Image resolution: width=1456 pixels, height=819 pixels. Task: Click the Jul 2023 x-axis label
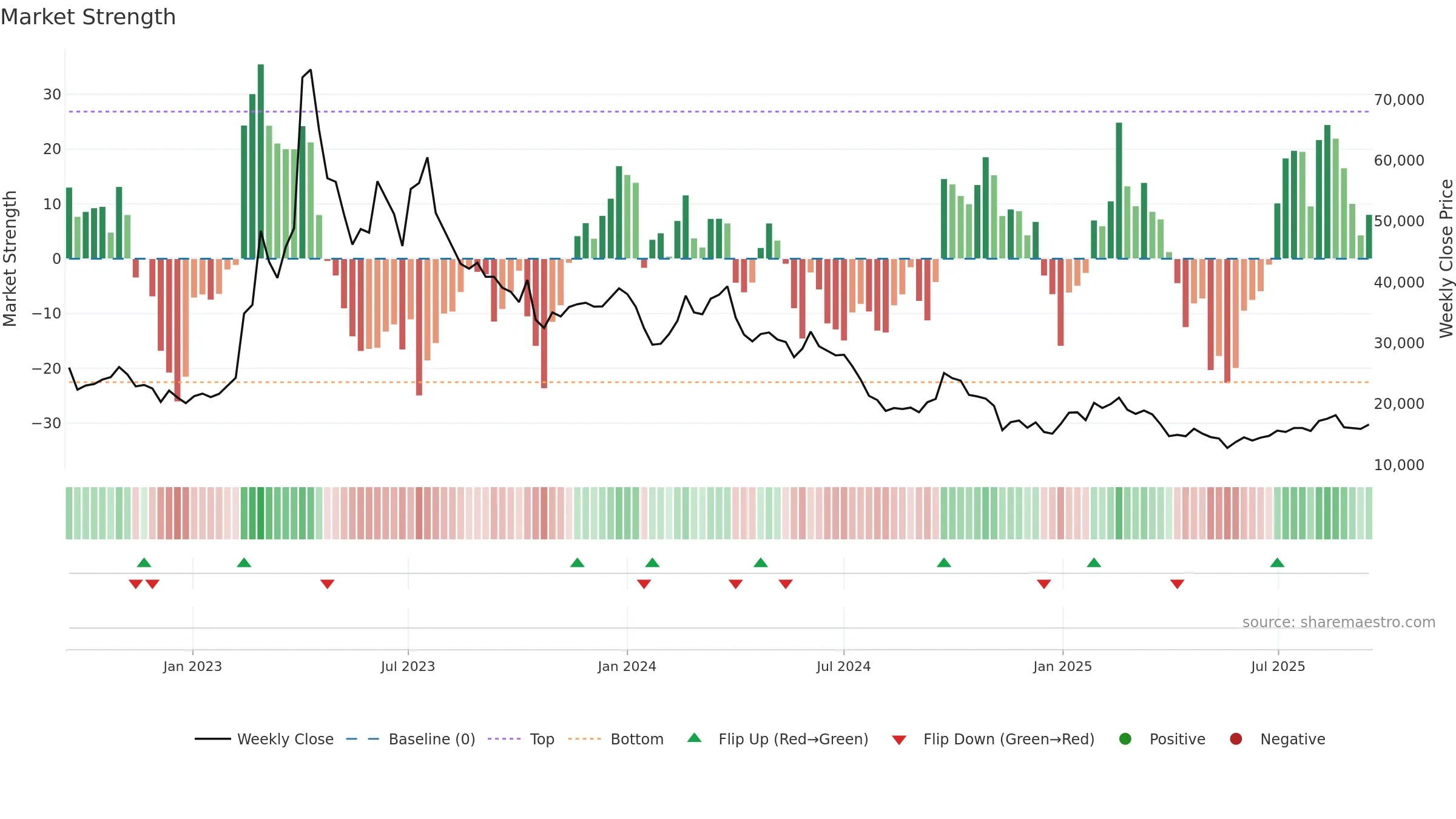point(408,667)
